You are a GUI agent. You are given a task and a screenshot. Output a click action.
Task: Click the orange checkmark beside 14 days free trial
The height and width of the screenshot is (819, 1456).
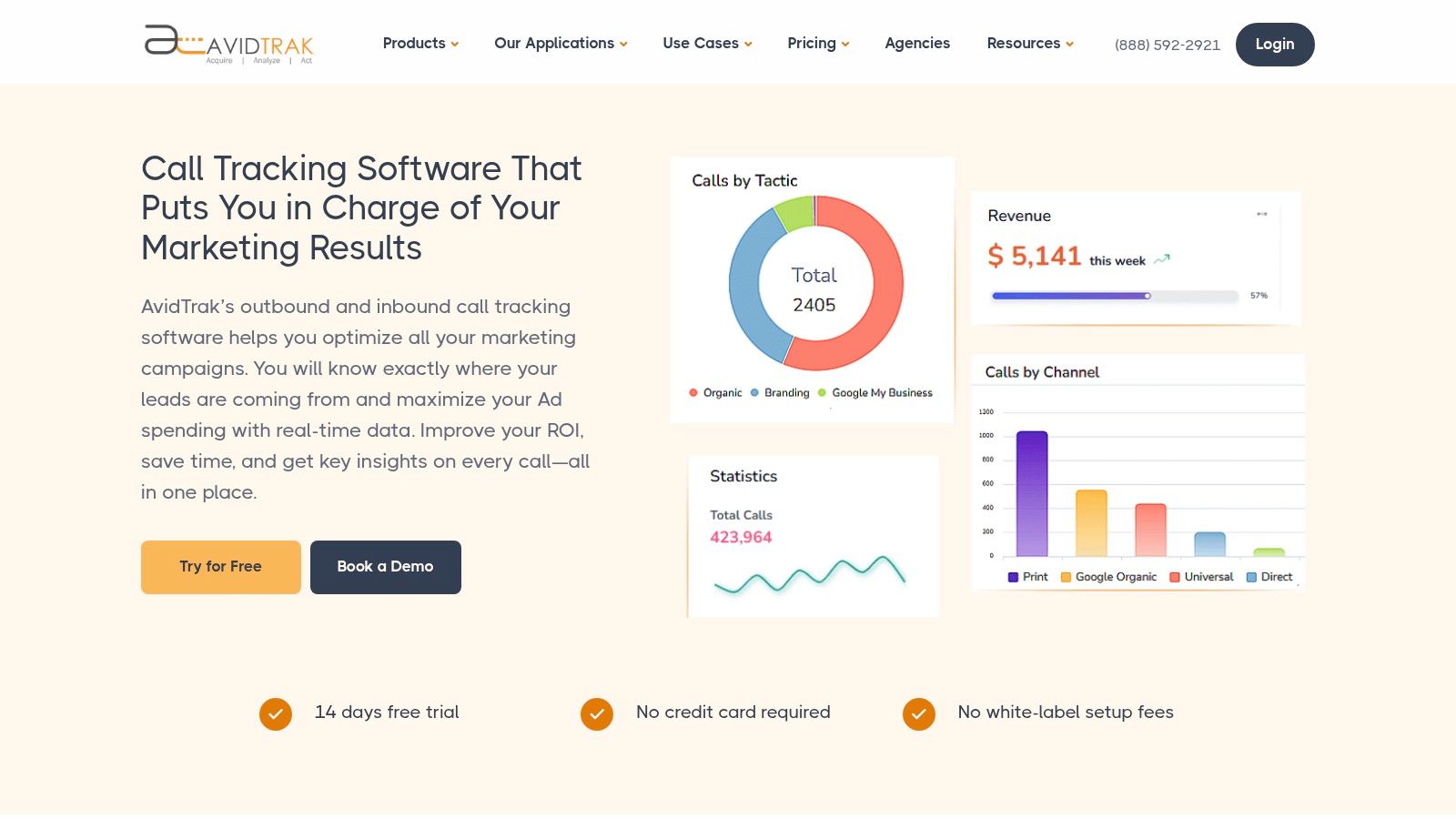click(275, 714)
